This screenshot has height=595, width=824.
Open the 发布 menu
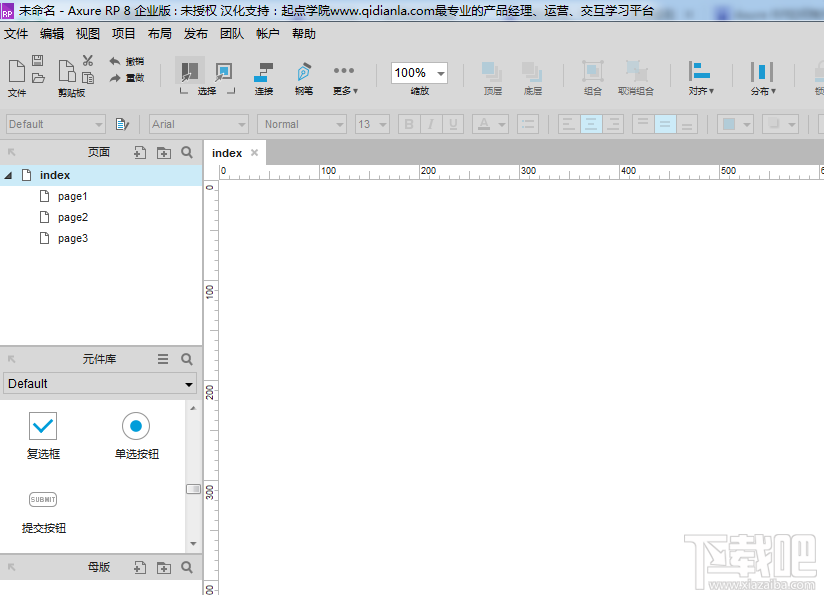(x=195, y=34)
